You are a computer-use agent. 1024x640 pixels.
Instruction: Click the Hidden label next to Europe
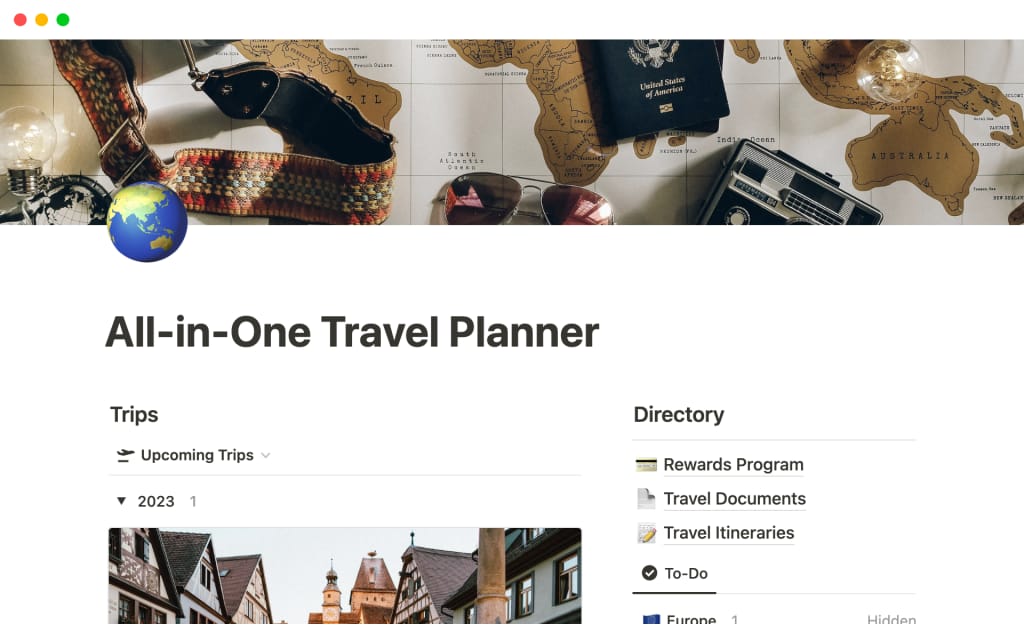[891, 619]
